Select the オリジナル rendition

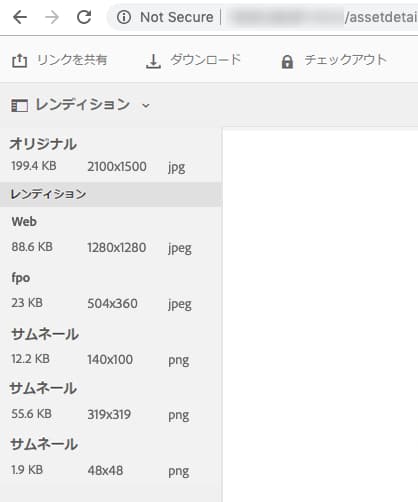click(43, 144)
